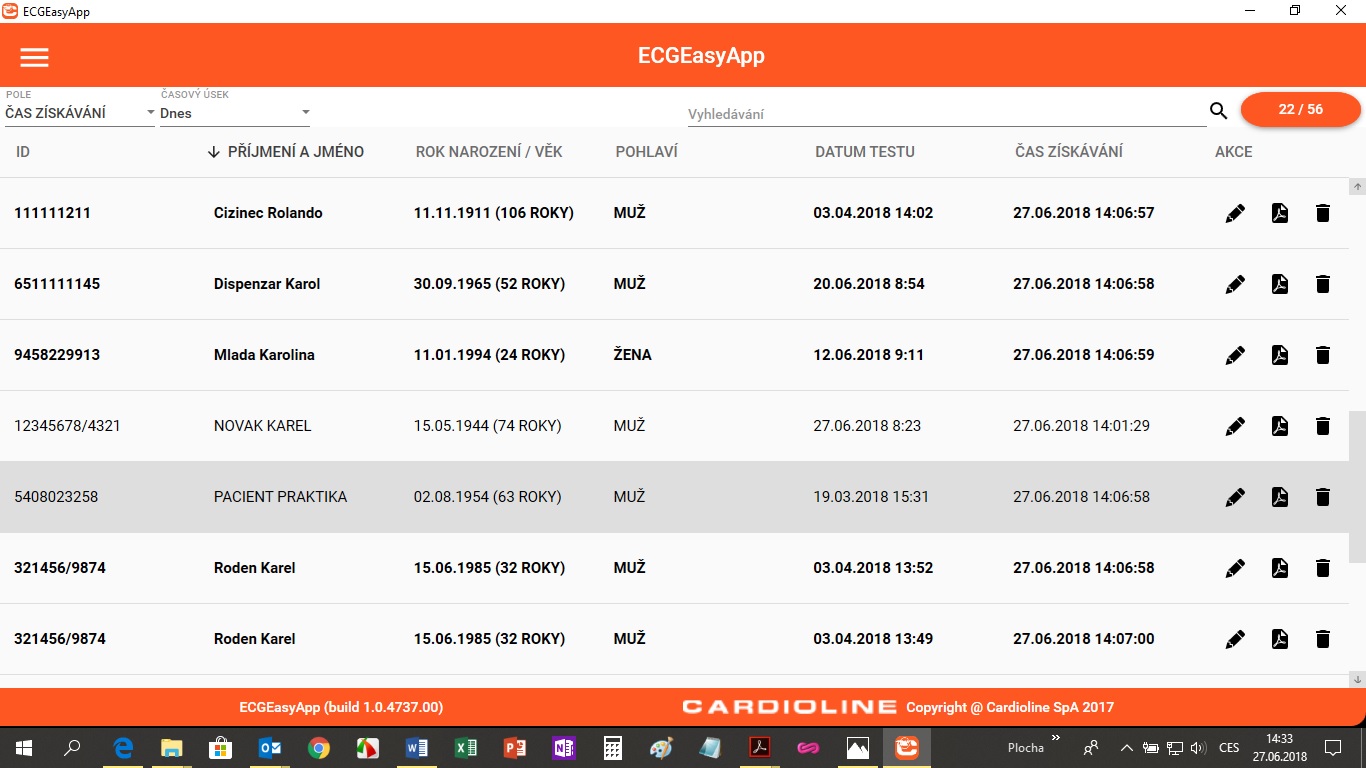
Task: Click acquisition time 27.06.2018 14:01:29
Action: 1081,426
